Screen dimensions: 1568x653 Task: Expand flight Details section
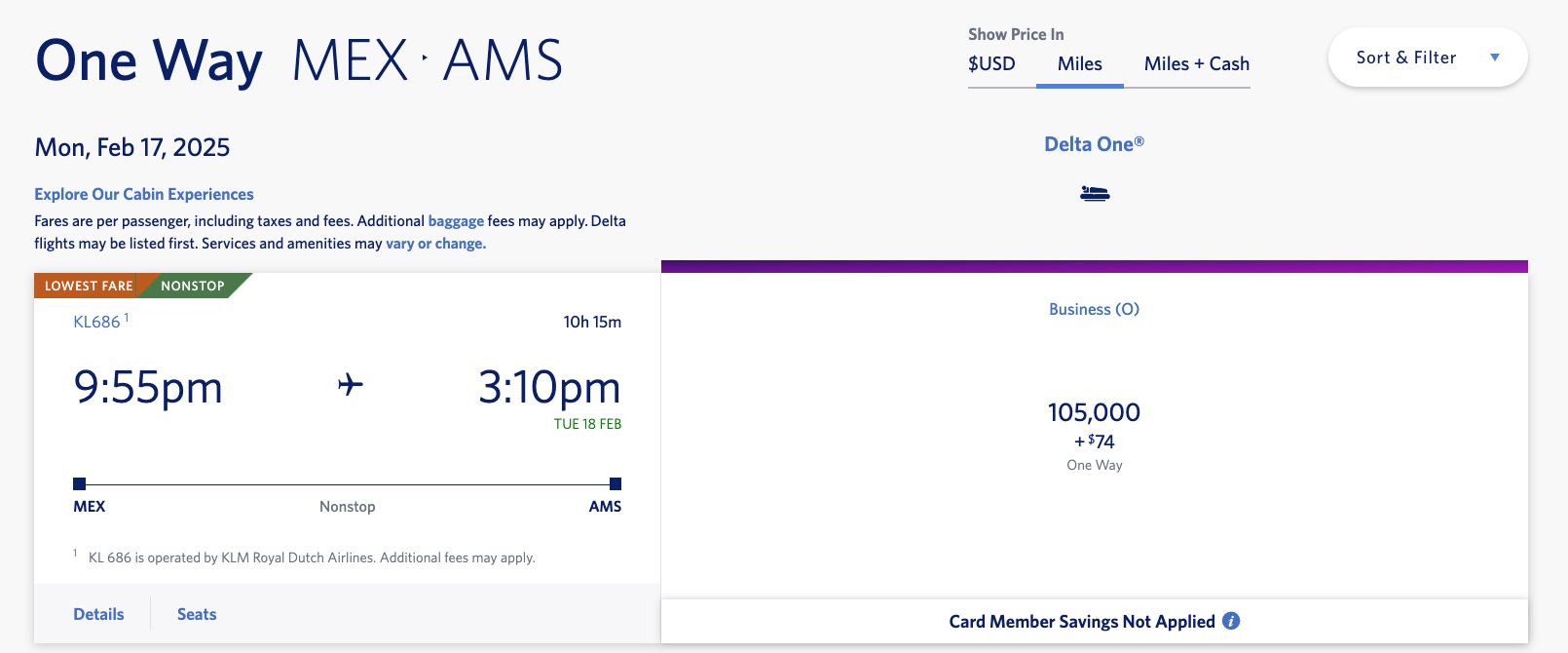click(x=97, y=614)
